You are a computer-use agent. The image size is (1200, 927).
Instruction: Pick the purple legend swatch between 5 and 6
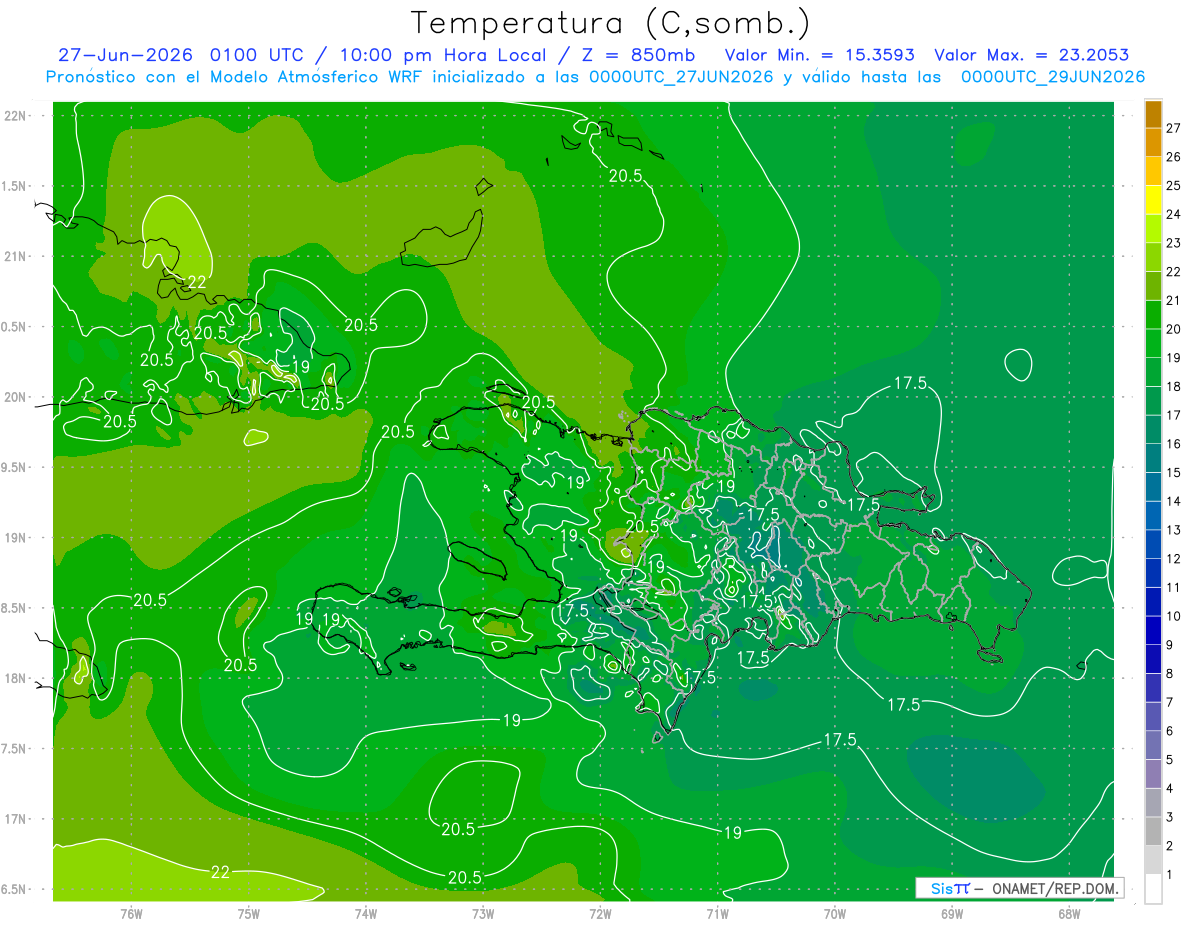pos(1153,745)
